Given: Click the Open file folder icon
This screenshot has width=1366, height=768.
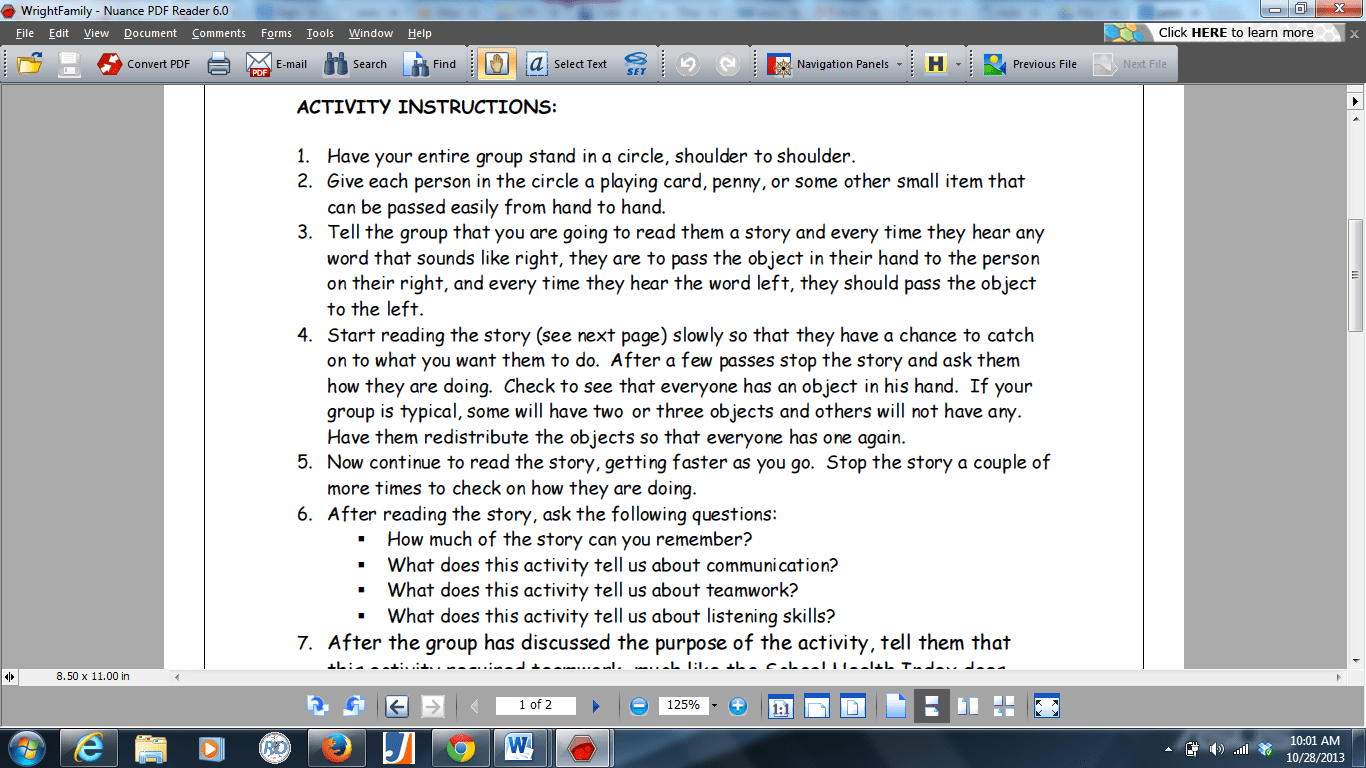Looking at the screenshot, I should tap(30, 64).
